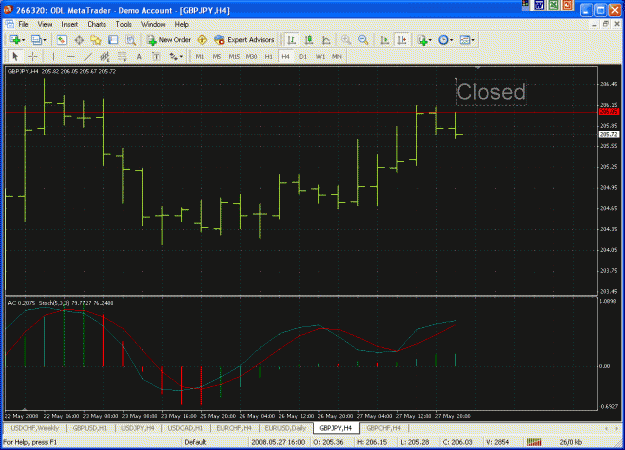This screenshot has height=450, width=625.
Task: Open Word from the Office shortcut bar
Action: (x=540, y=5)
